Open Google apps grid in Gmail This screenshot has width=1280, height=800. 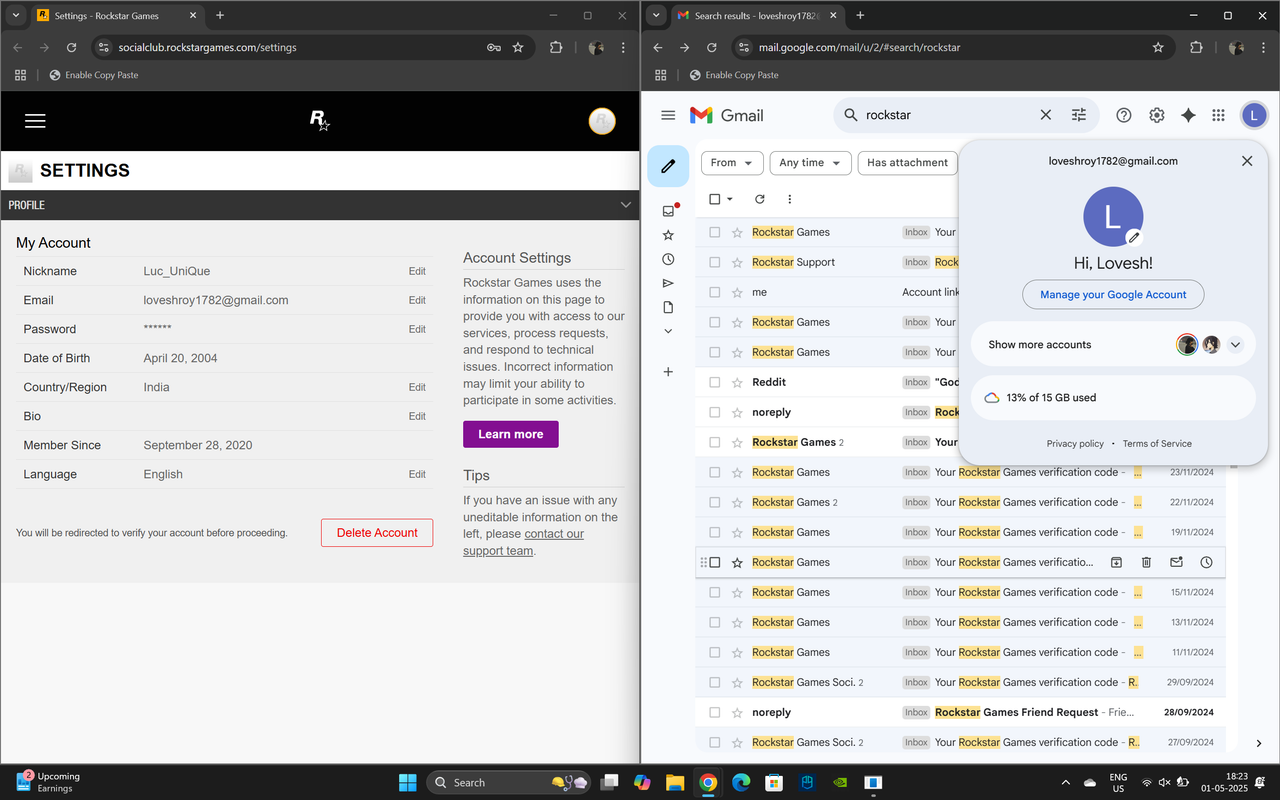pyautogui.click(x=1218, y=115)
